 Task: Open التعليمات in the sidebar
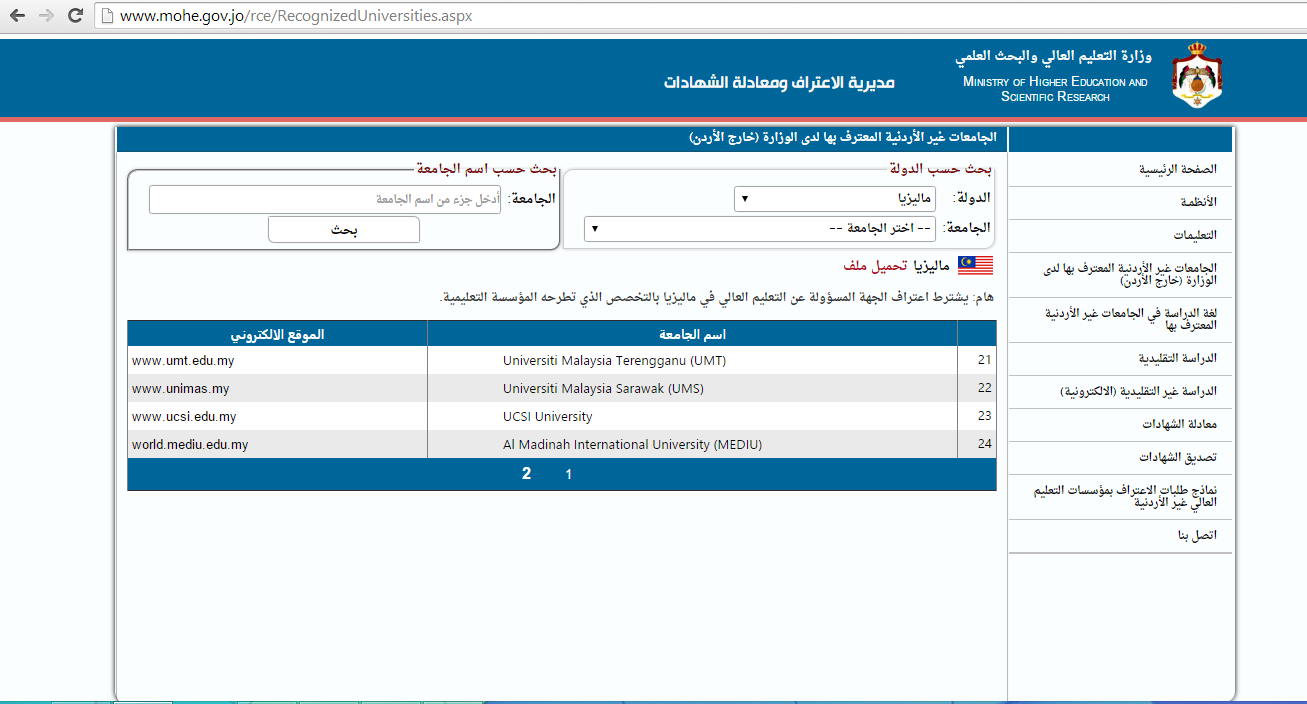coord(1195,236)
